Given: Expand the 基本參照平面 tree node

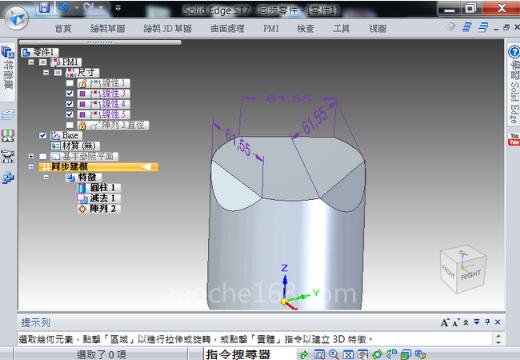Looking at the screenshot, I should 31,156.
